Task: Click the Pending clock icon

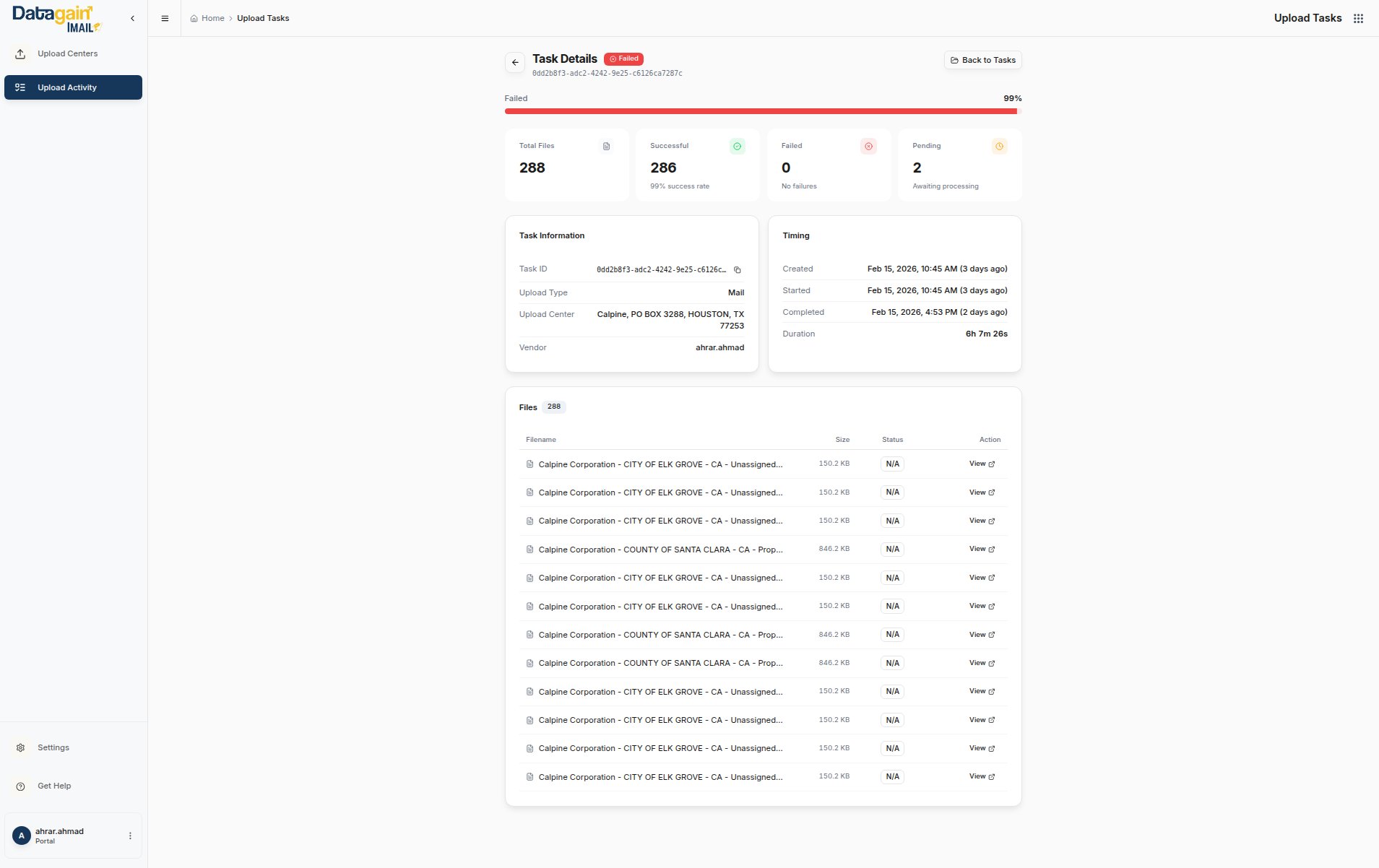Action: click(999, 147)
